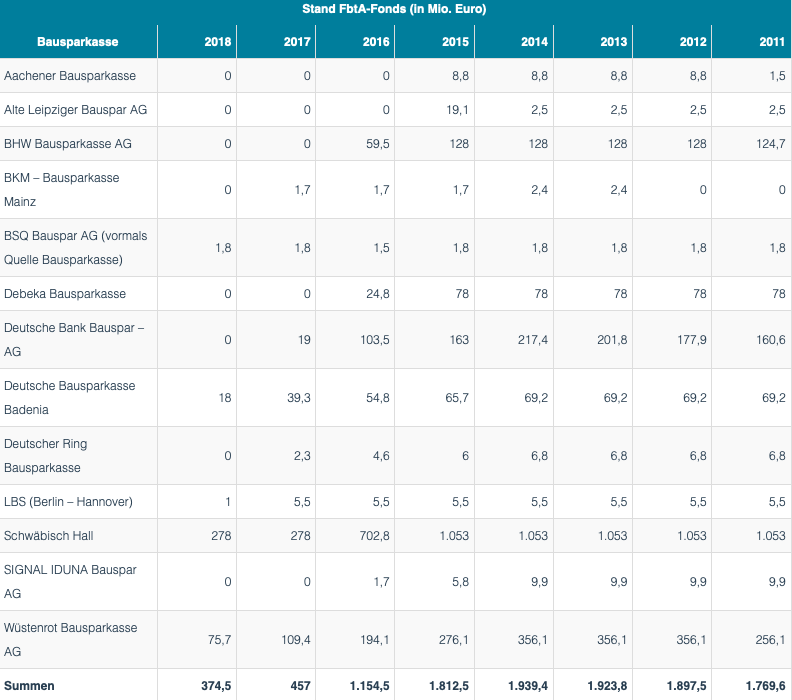
Task: Click Badenia 2015 value 65,7
Action: [x=457, y=398]
